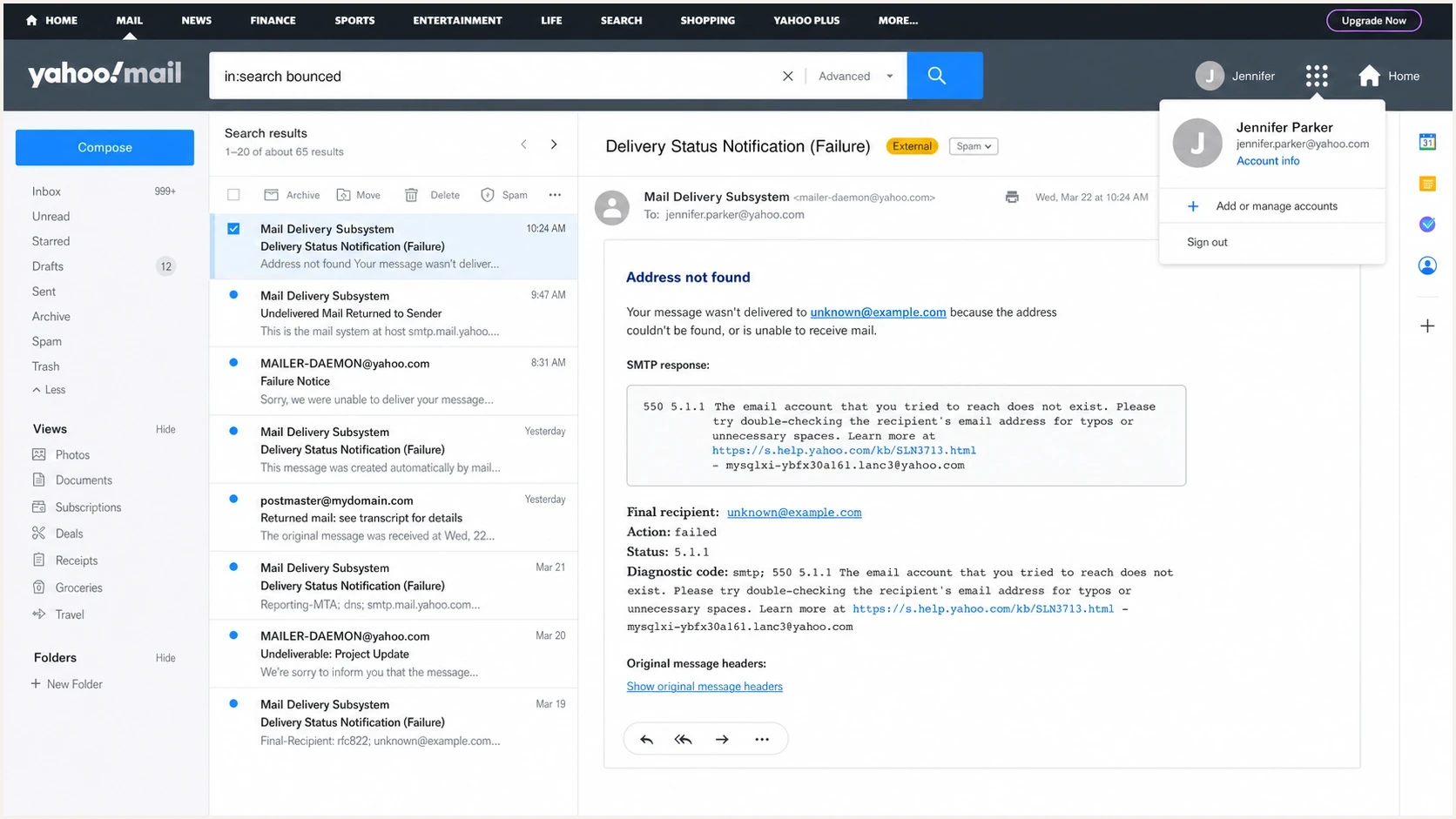The height and width of the screenshot is (819, 1456).
Task: Click Sign out
Action: coord(1207,242)
